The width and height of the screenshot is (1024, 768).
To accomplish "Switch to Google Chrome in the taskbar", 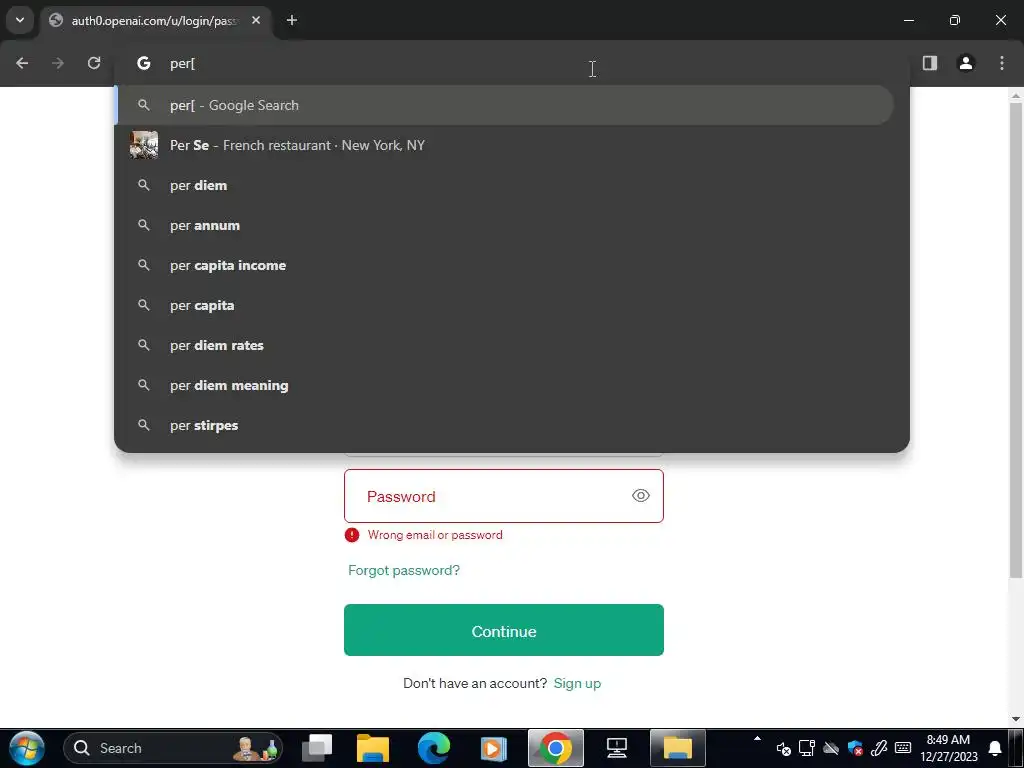I will click(x=556, y=748).
